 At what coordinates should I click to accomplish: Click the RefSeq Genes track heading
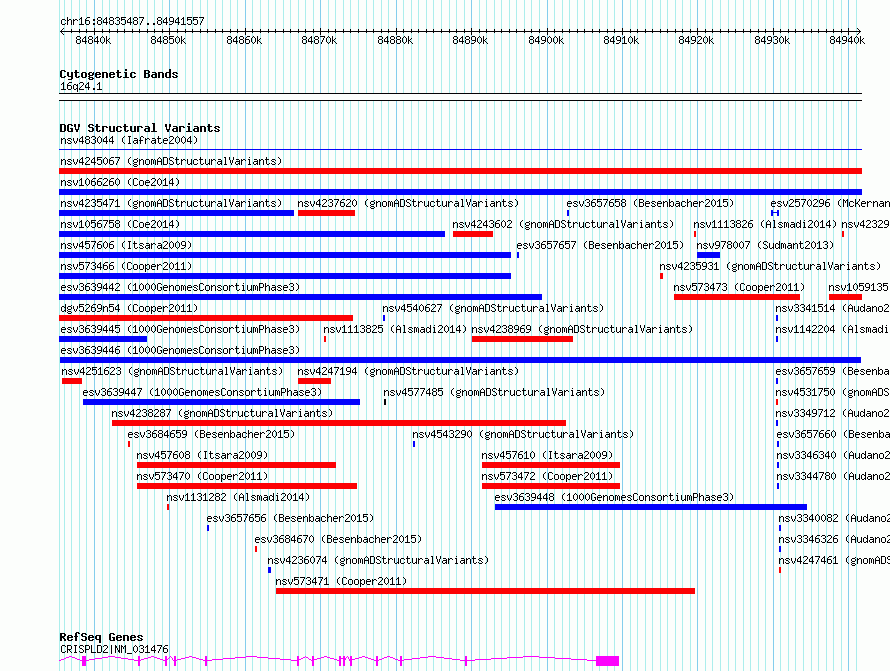coord(101,637)
